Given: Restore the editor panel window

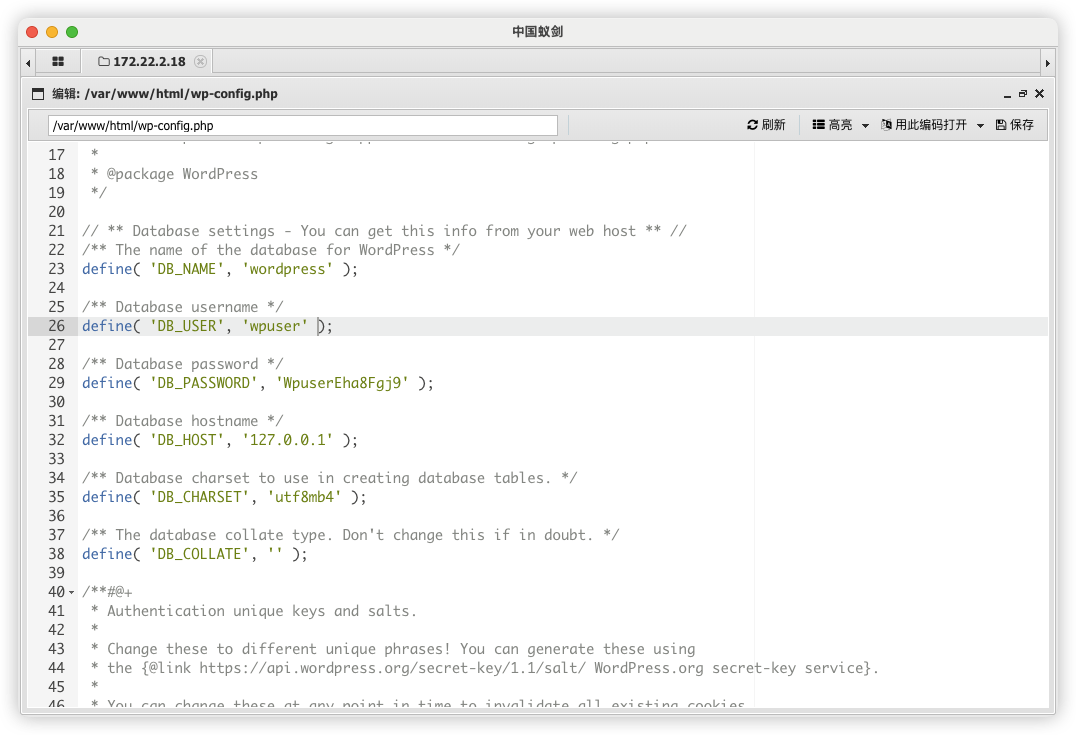Looking at the screenshot, I should pos(1022,94).
